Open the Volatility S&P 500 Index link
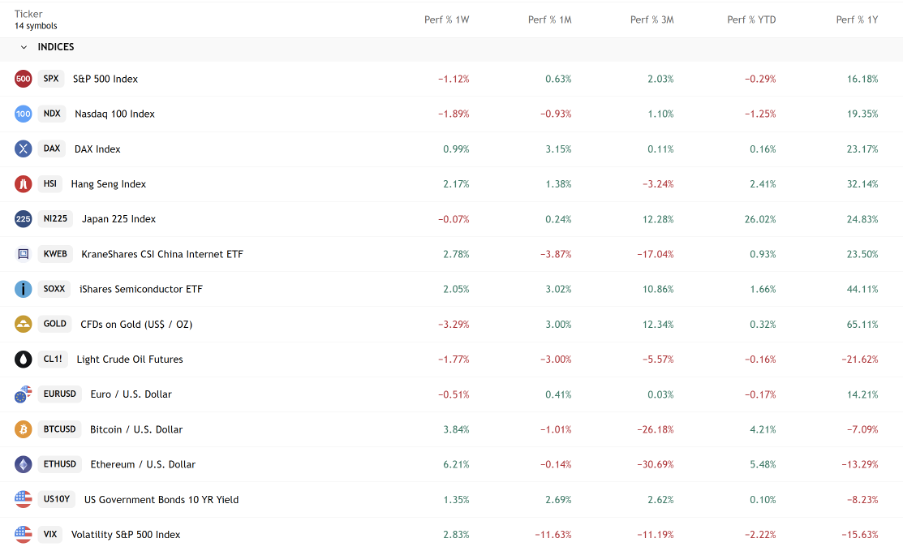Image resolution: width=904 pixels, height=548 pixels. click(x=125, y=535)
